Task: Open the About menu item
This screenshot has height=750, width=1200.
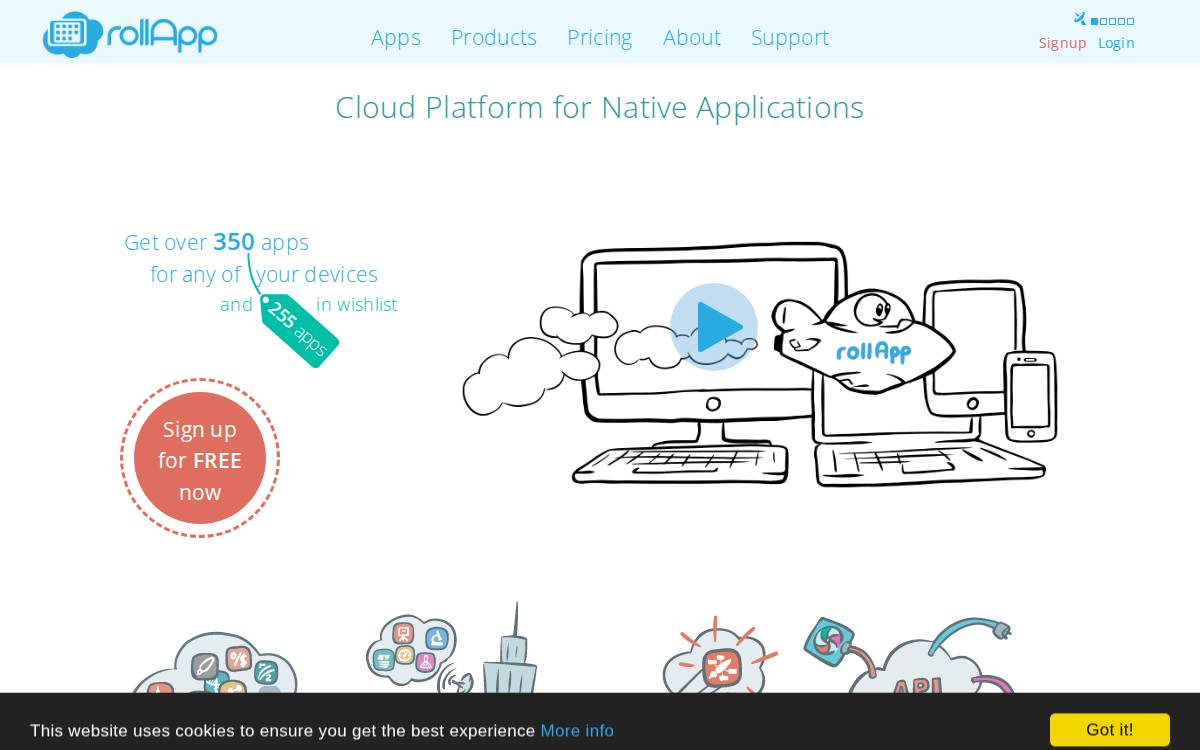Action: pyautogui.click(x=692, y=37)
